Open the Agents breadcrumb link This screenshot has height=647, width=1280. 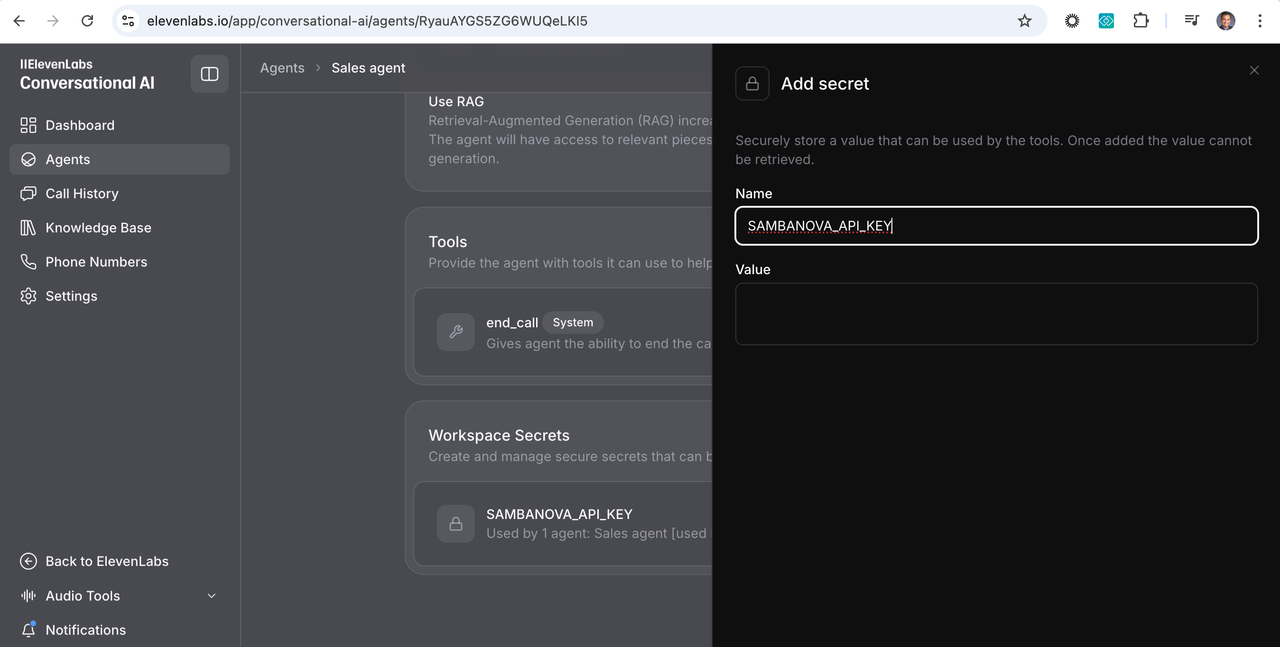coord(281,67)
